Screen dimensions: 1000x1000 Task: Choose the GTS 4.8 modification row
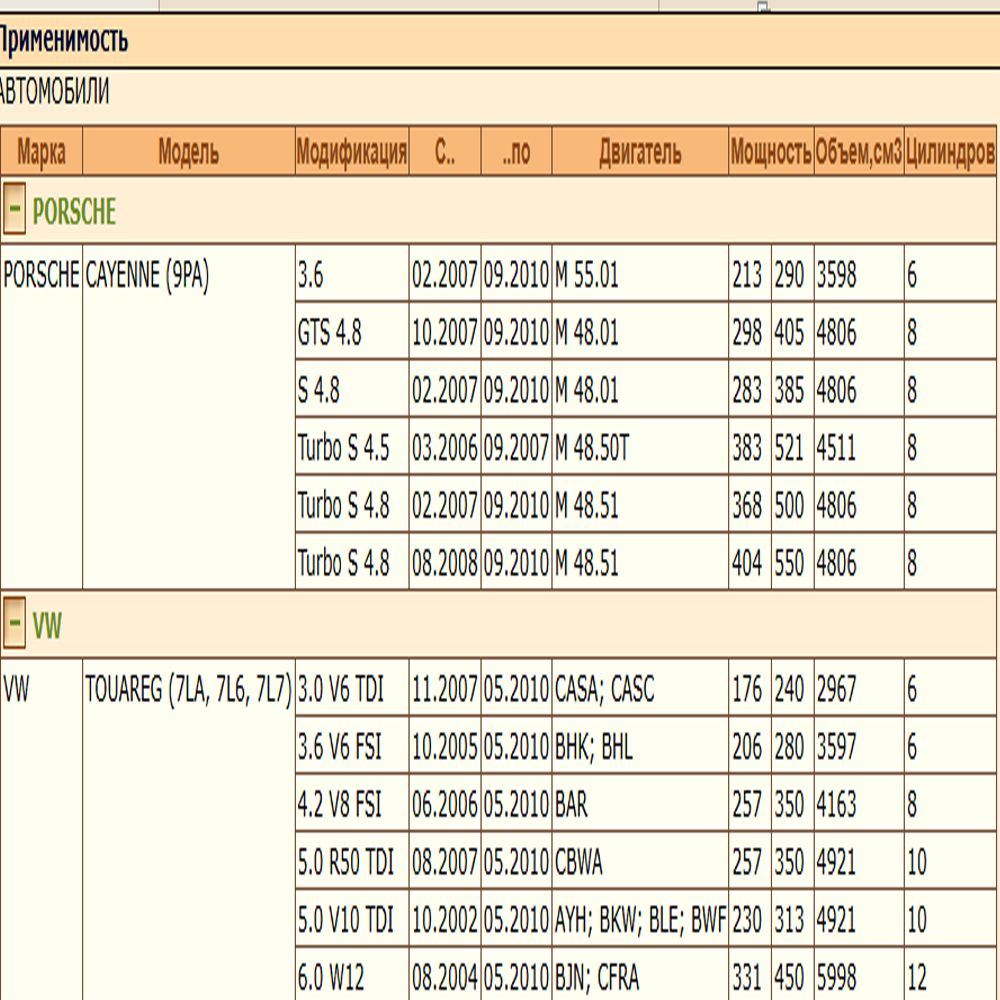pos(329,333)
